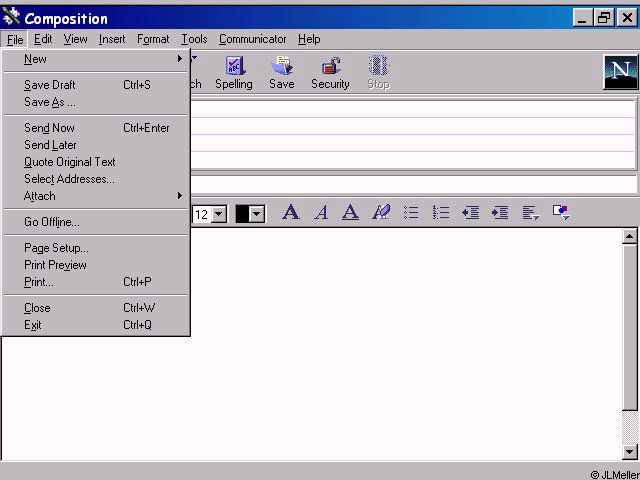Apply underline with the underlined A icon
This screenshot has height=480, width=640.
[x=350, y=213]
